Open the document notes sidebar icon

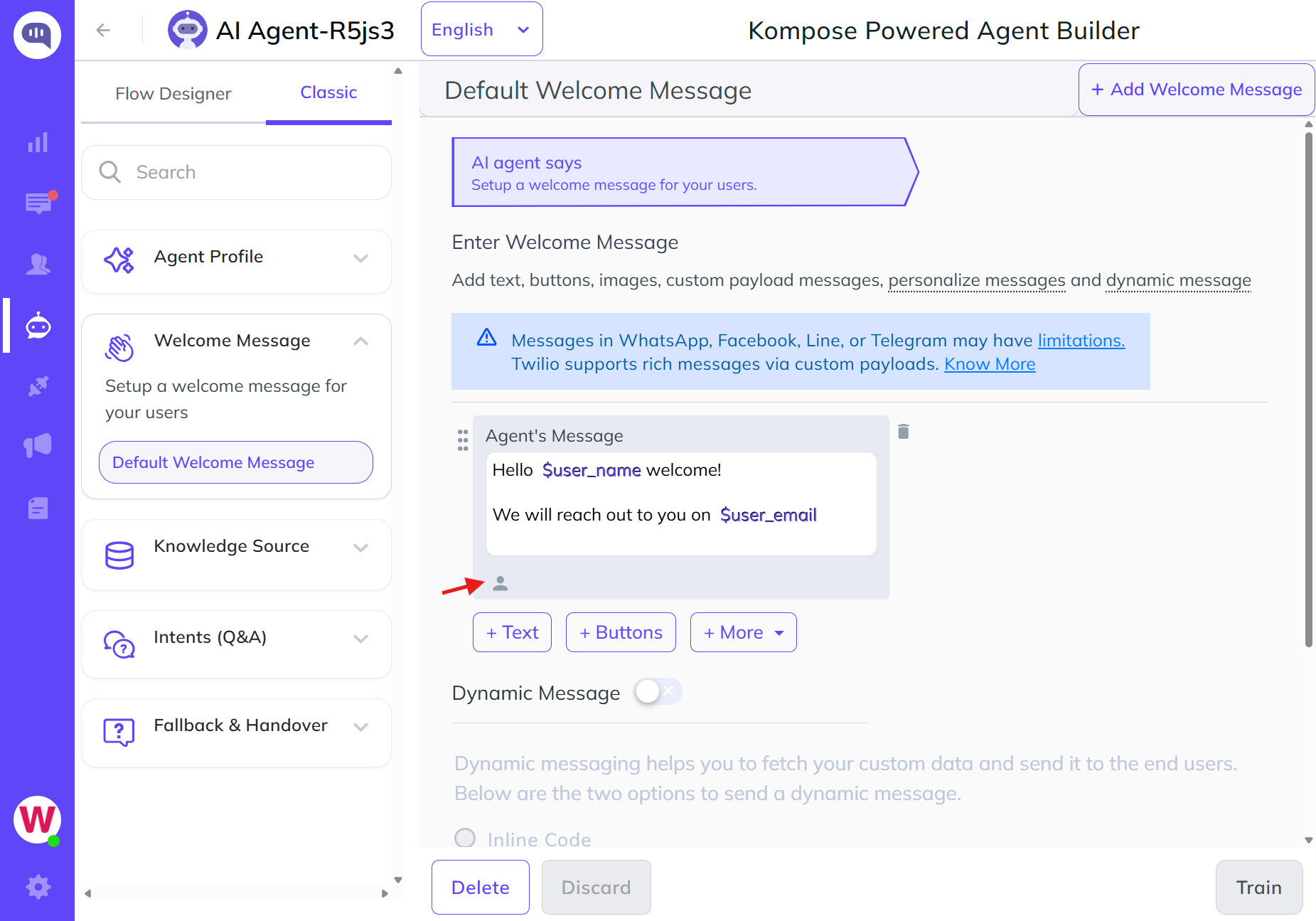pos(38,508)
